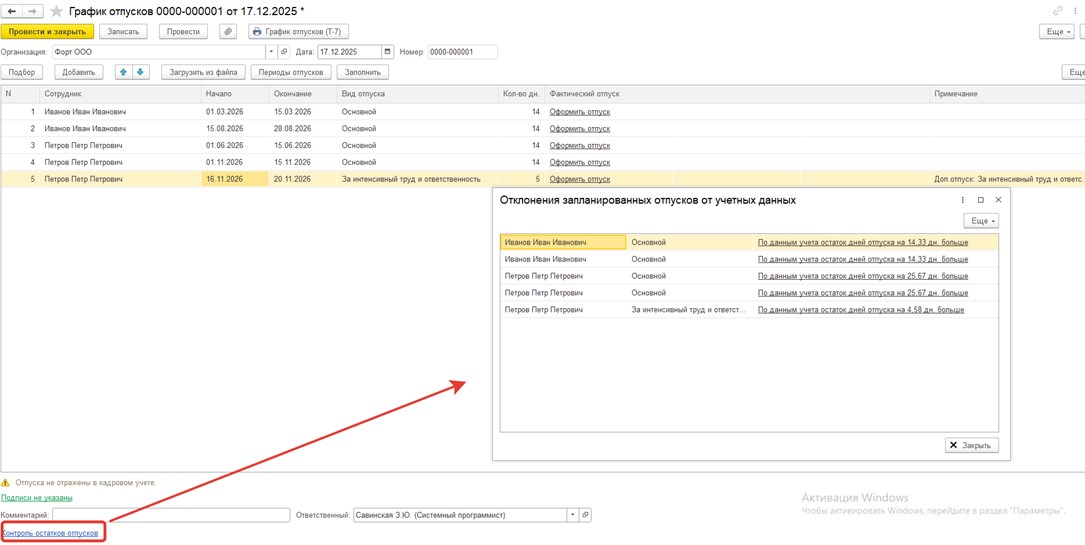This screenshot has height=545, width=1085.
Task: Print График отпусков (Т-7) form
Action: pos(298,32)
